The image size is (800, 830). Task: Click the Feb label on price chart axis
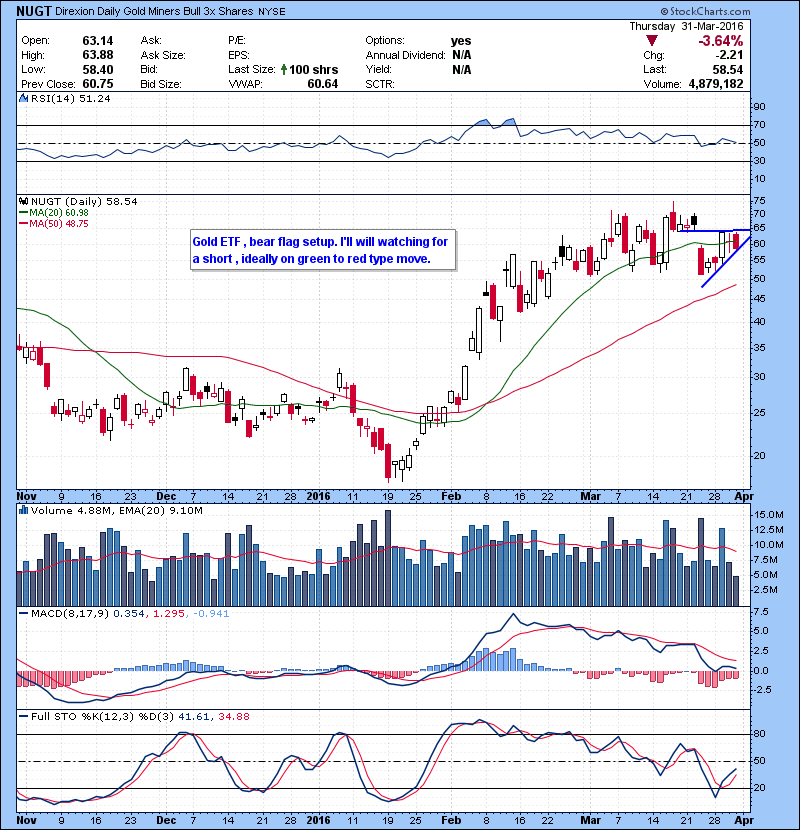451,496
